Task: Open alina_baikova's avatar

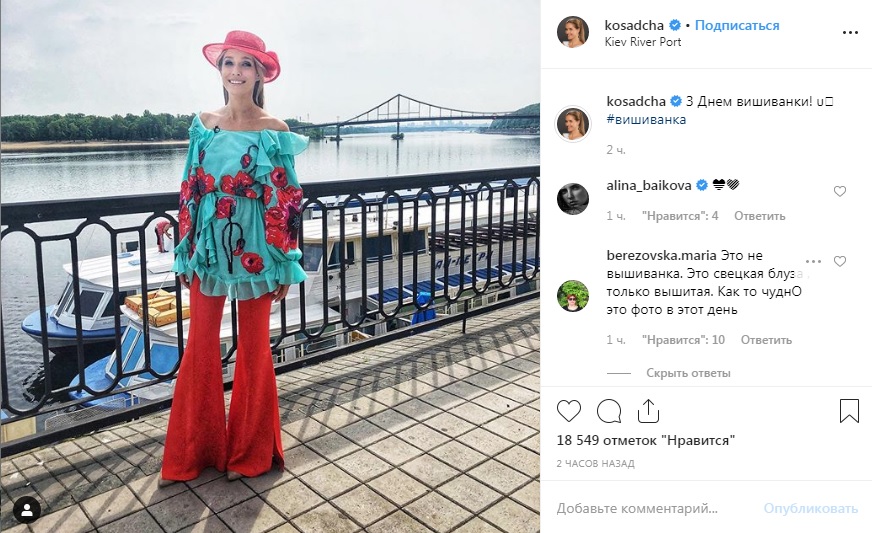Action: pos(573,199)
